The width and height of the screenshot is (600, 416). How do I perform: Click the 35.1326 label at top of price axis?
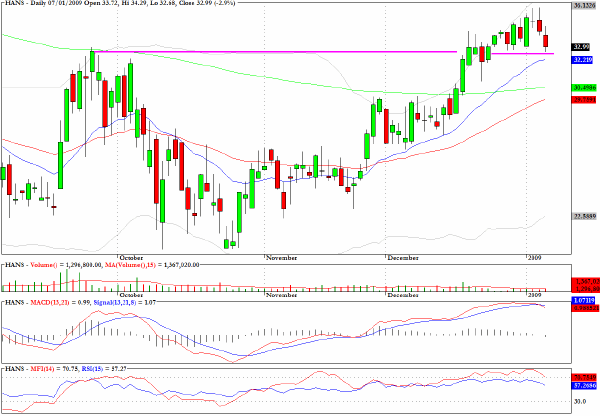584,5
